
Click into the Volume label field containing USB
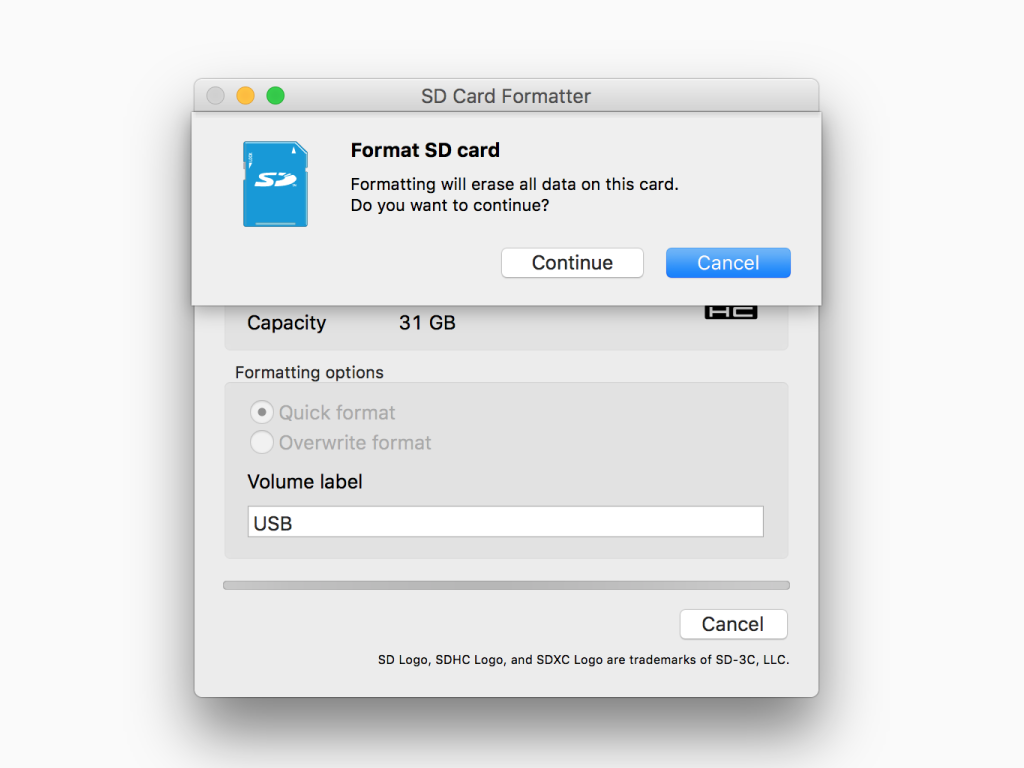click(x=505, y=522)
